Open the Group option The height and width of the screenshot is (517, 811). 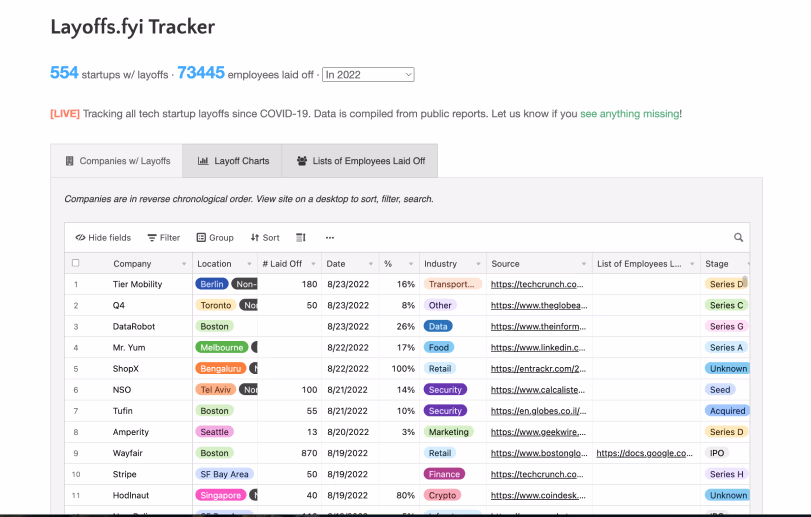pyautogui.click(x=215, y=238)
